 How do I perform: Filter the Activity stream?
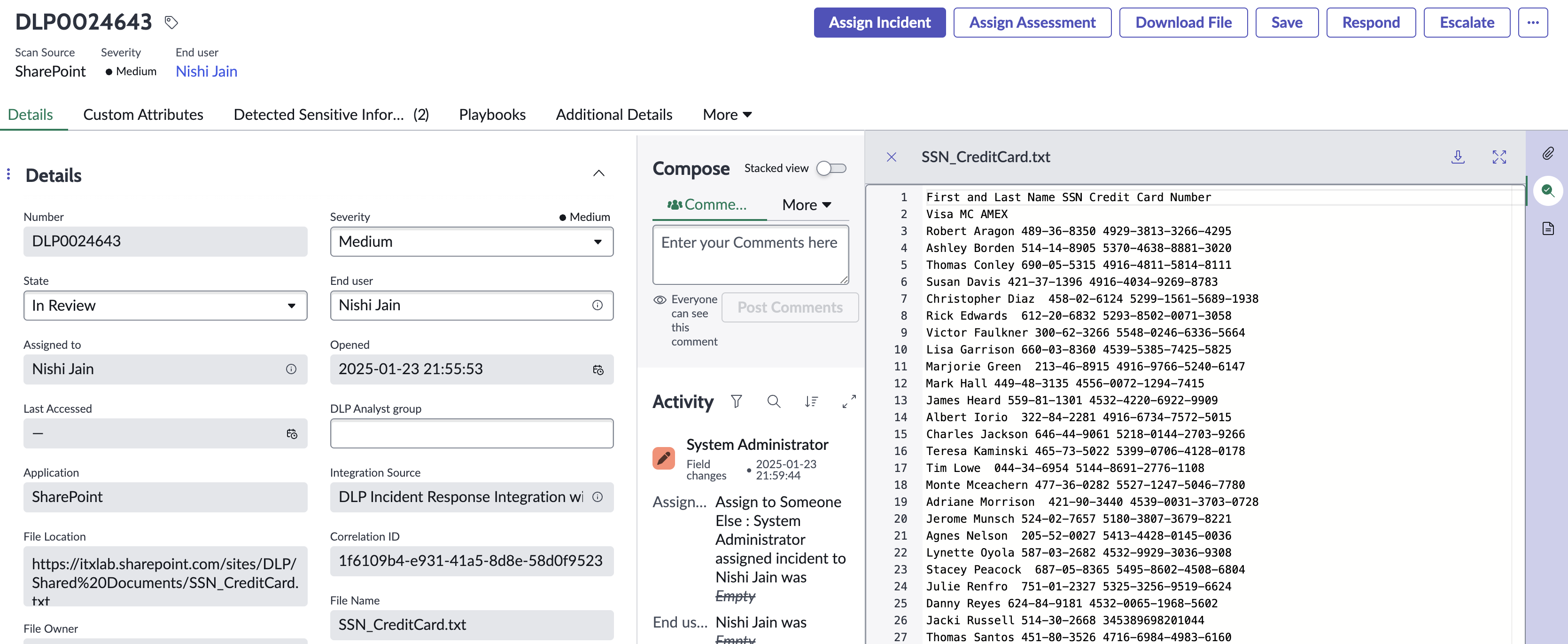click(x=737, y=401)
